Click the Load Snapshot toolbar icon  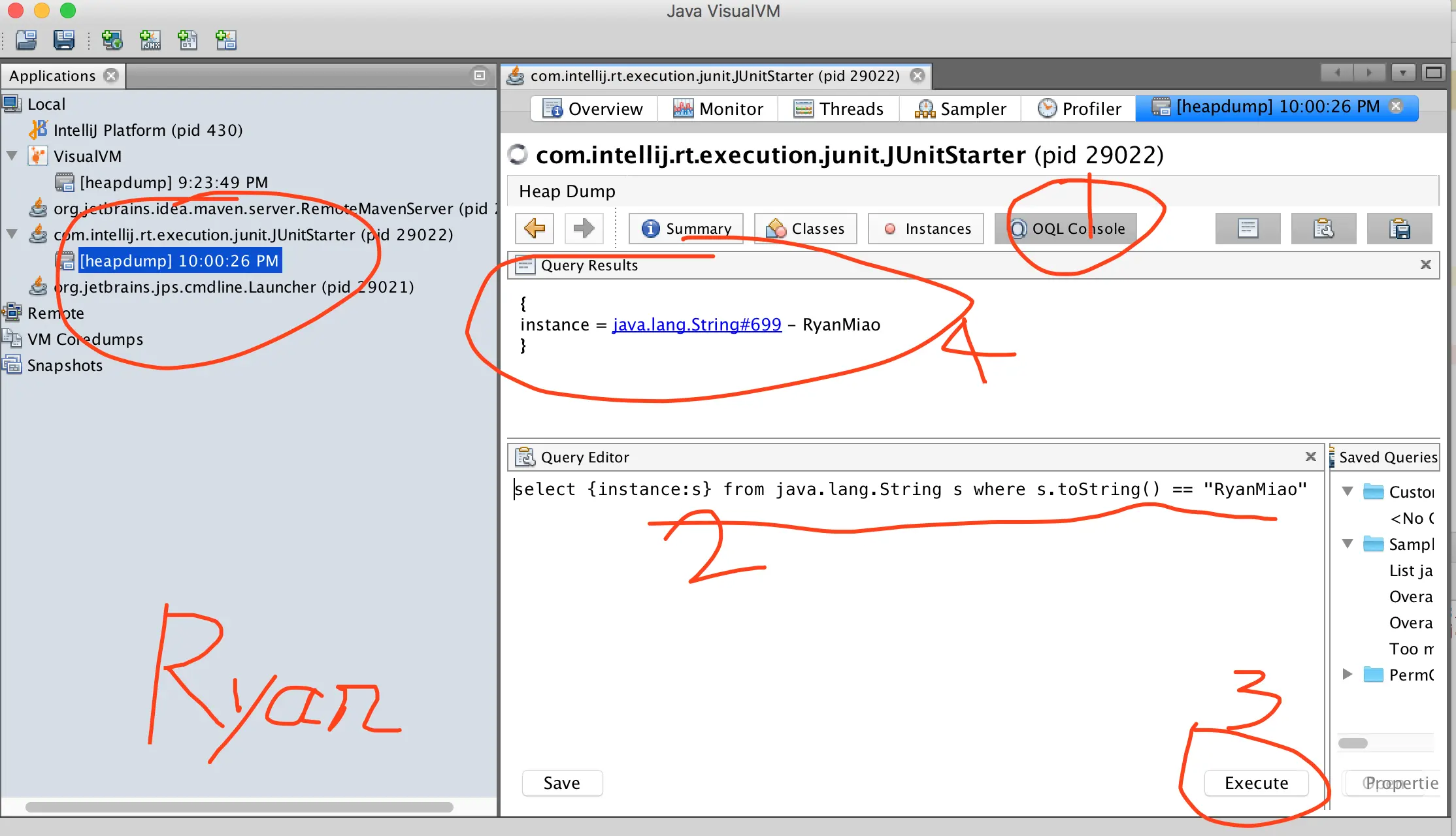pos(26,40)
